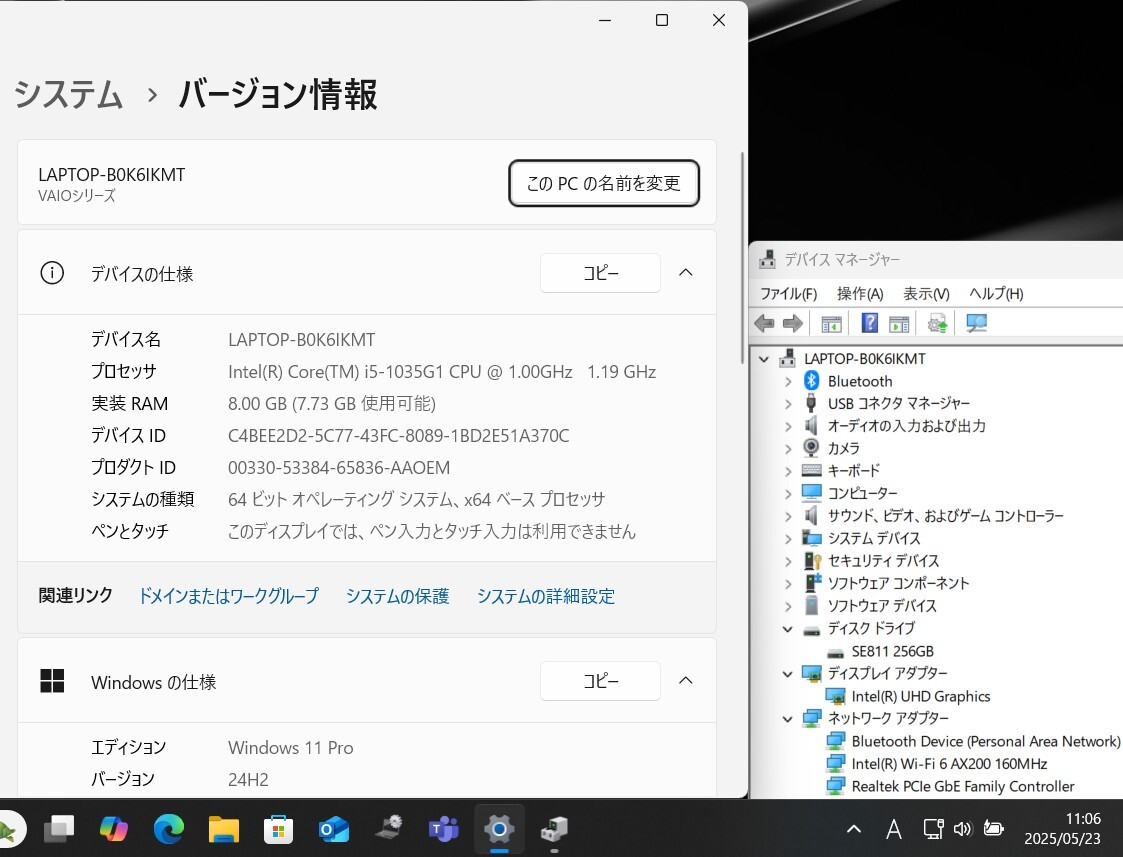Viewport: 1123px width, 857px height.
Task: Collapse the Windows の仕様 section
Action: 685,681
